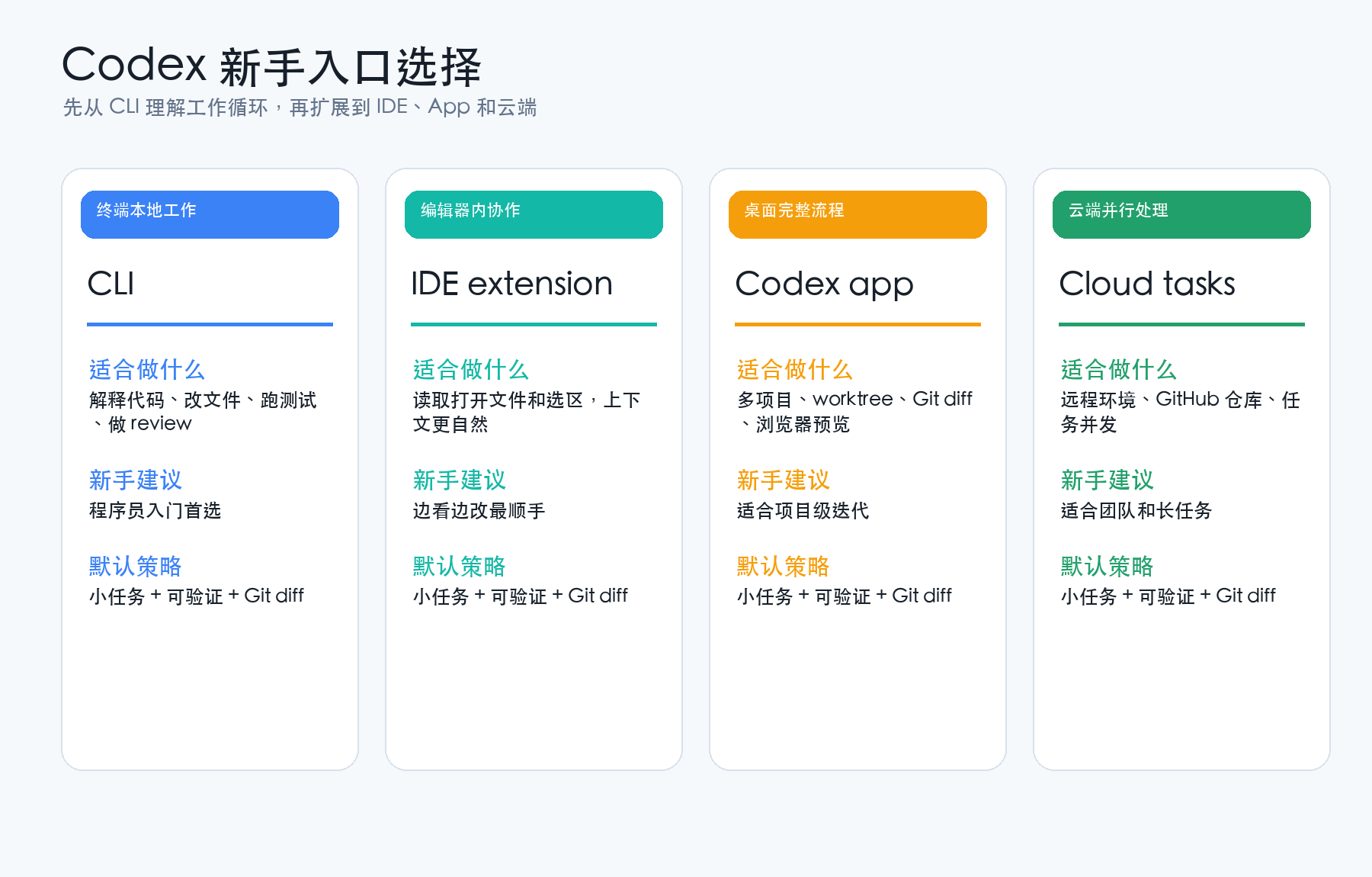Screen dimensions: 1372x877
Task: Click the text "适合团队和长任务"
Action: click(1136, 511)
